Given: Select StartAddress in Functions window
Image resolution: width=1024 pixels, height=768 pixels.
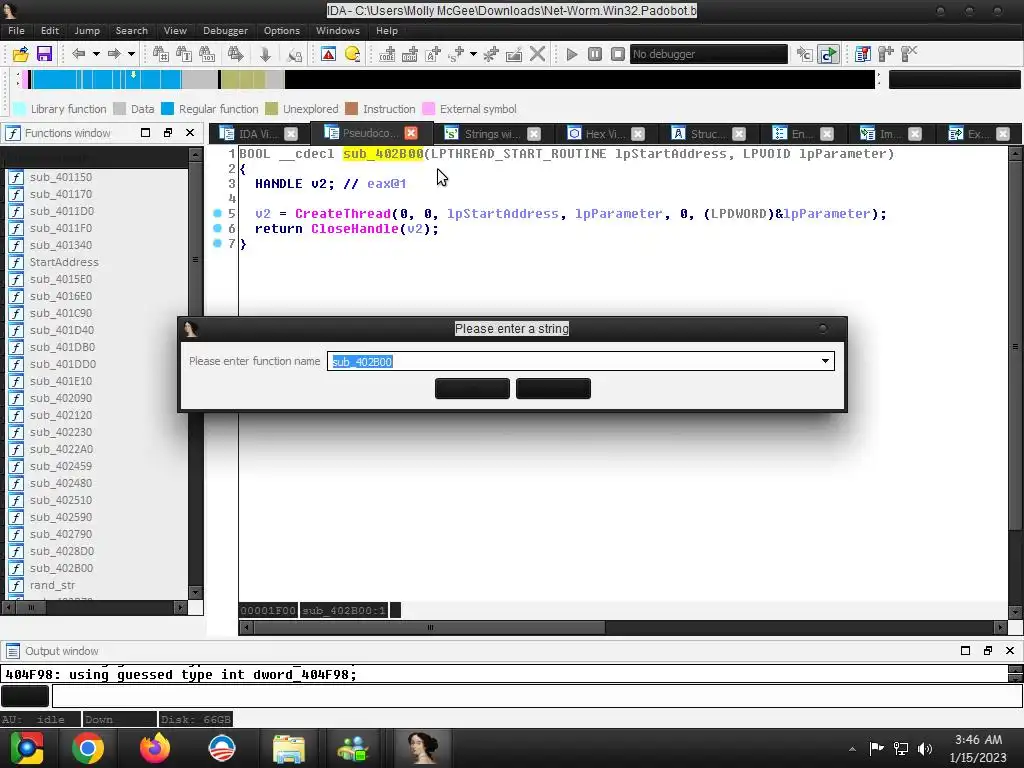Looking at the screenshot, I should (63, 262).
